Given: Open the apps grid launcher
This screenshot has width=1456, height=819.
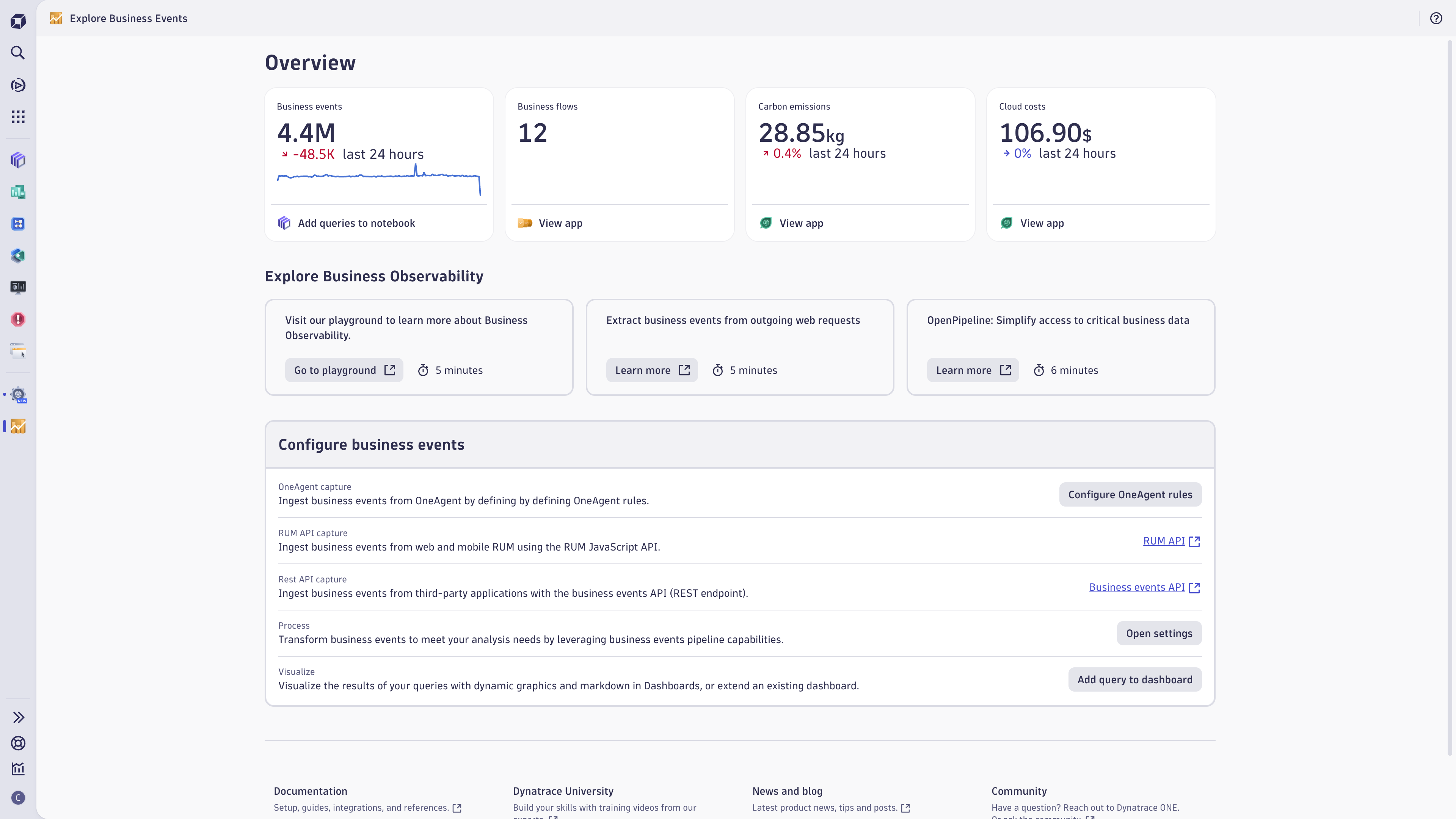Looking at the screenshot, I should pyautogui.click(x=18, y=117).
